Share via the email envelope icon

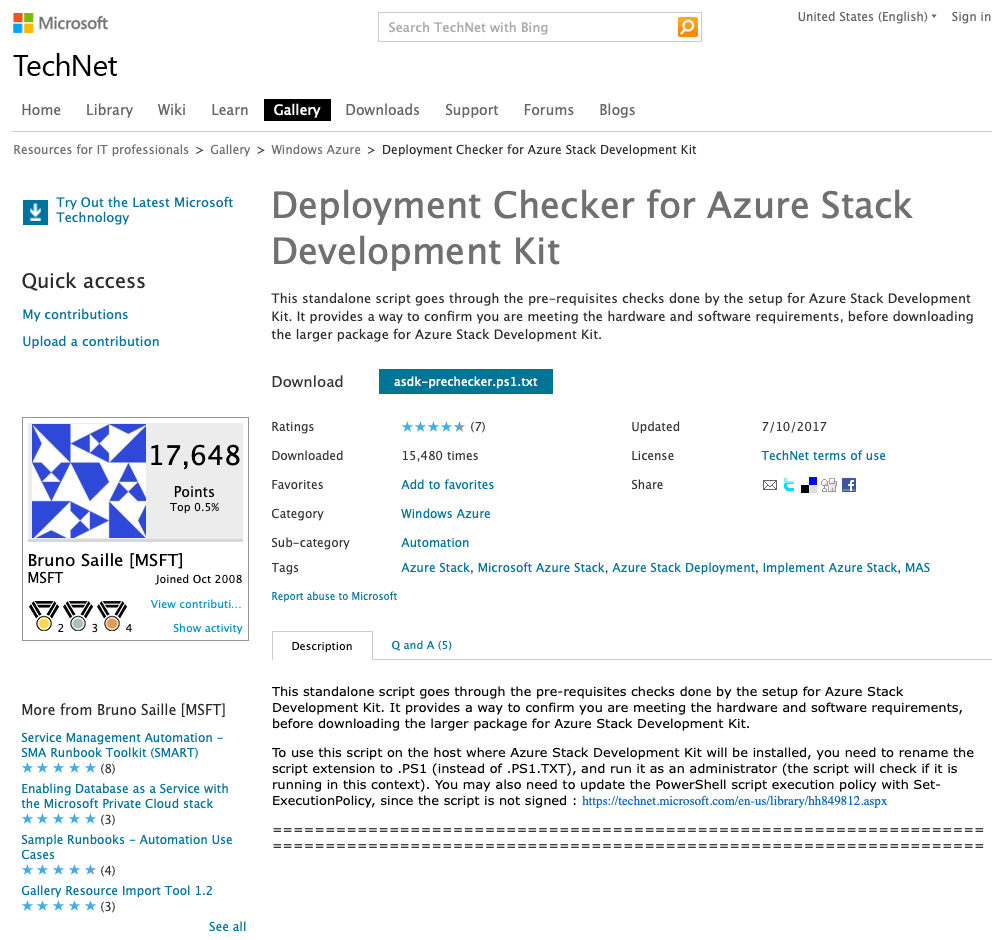[x=770, y=486]
